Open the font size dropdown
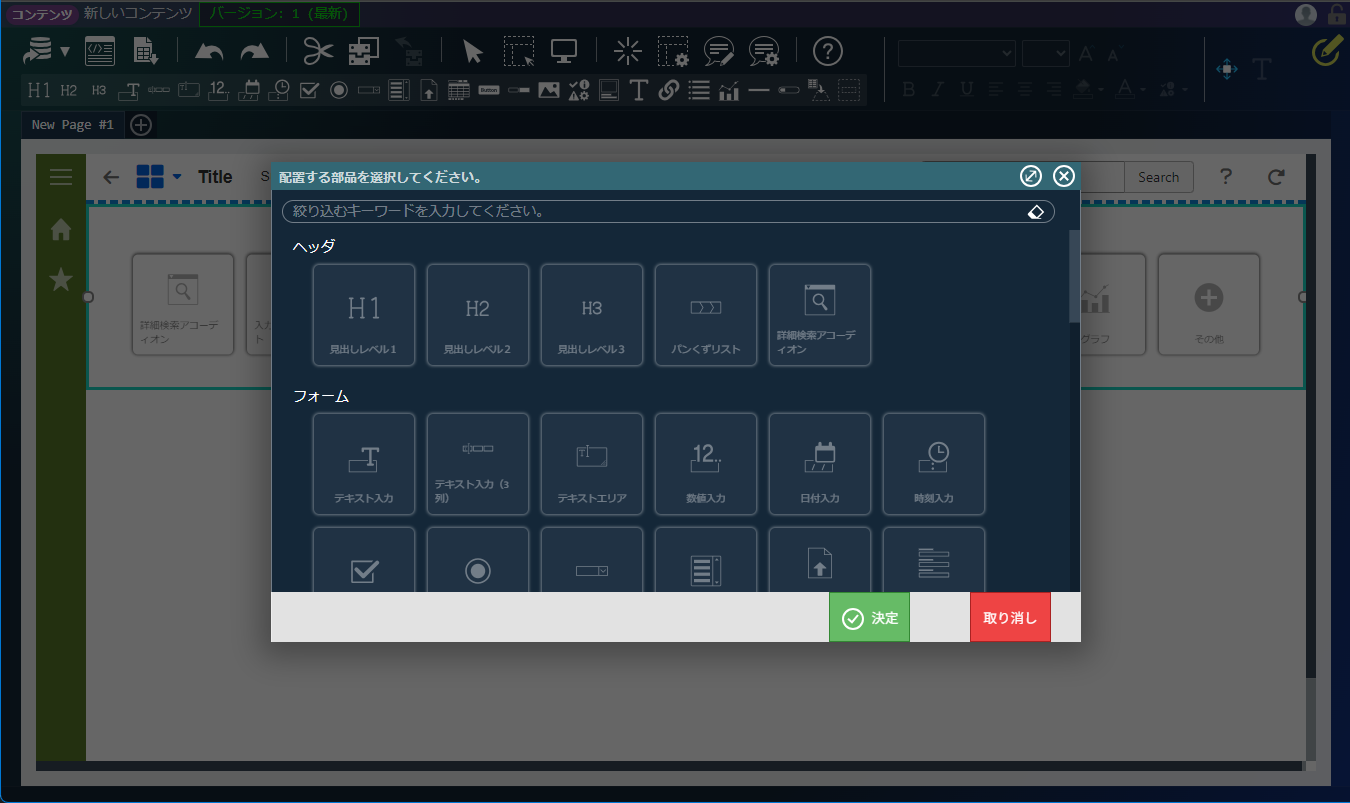This screenshot has height=803, width=1350. click(x=1046, y=53)
